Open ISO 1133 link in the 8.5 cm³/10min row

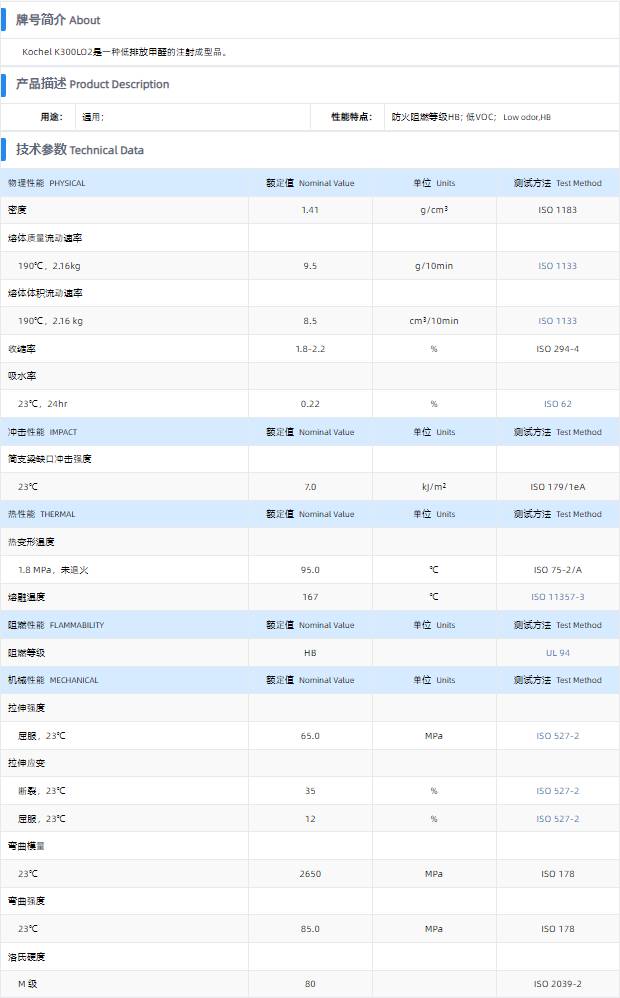[x=557, y=321]
